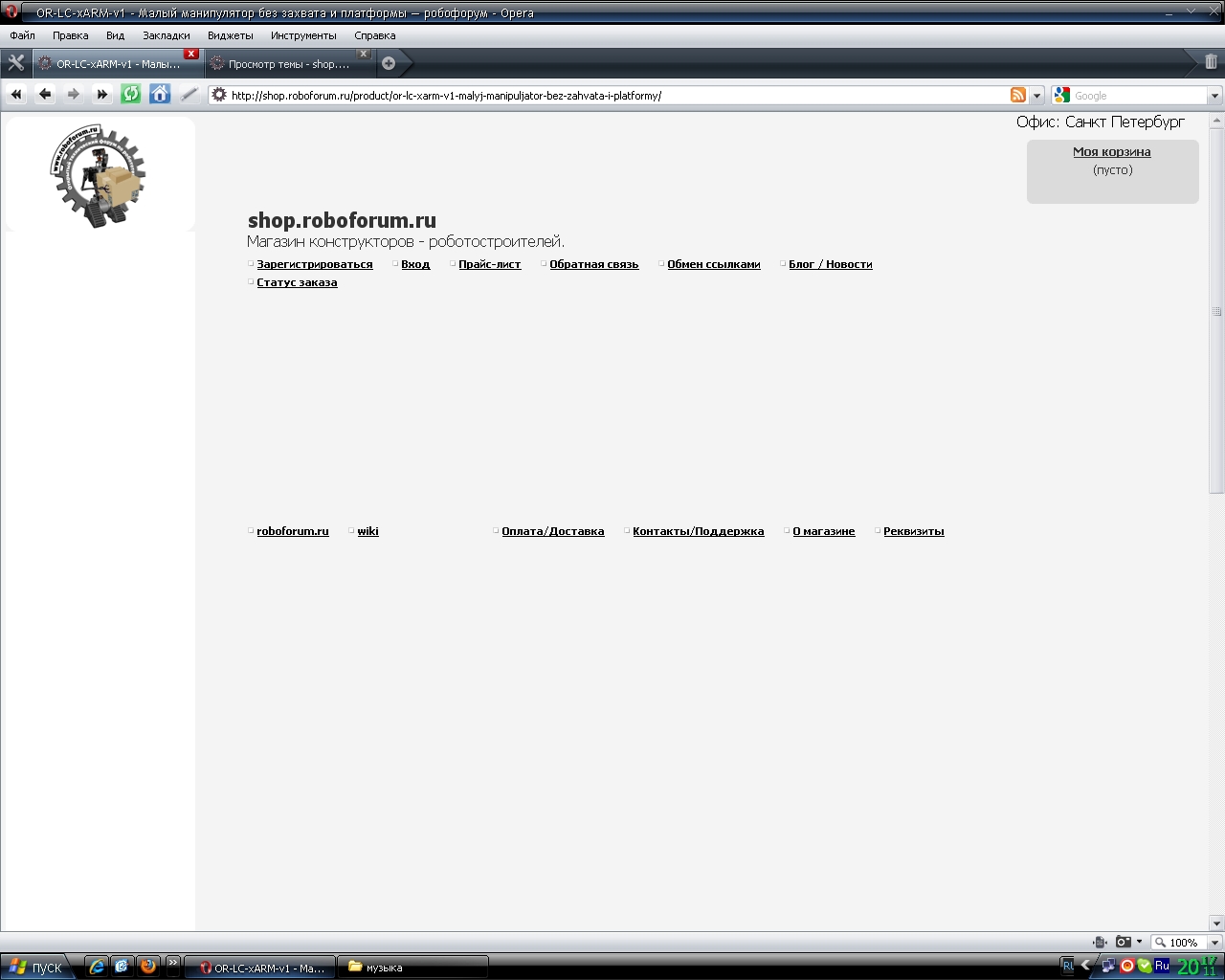Click the red circular tray icon
Image resolution: width=1225 pixels, height=980 pixels.
click(1127, 967)
